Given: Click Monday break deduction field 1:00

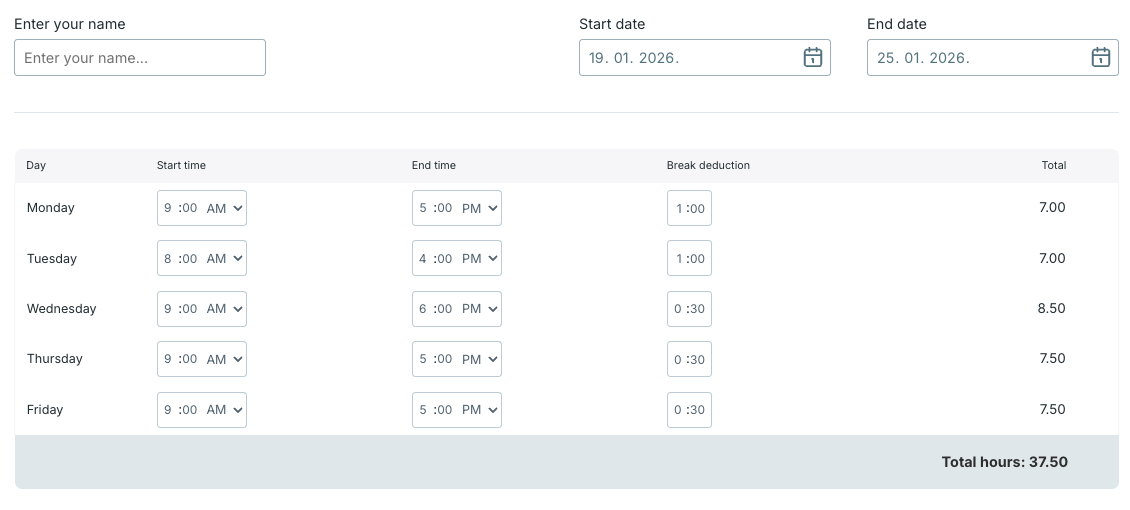Looking at the screenshot, I should pos(689,208).
